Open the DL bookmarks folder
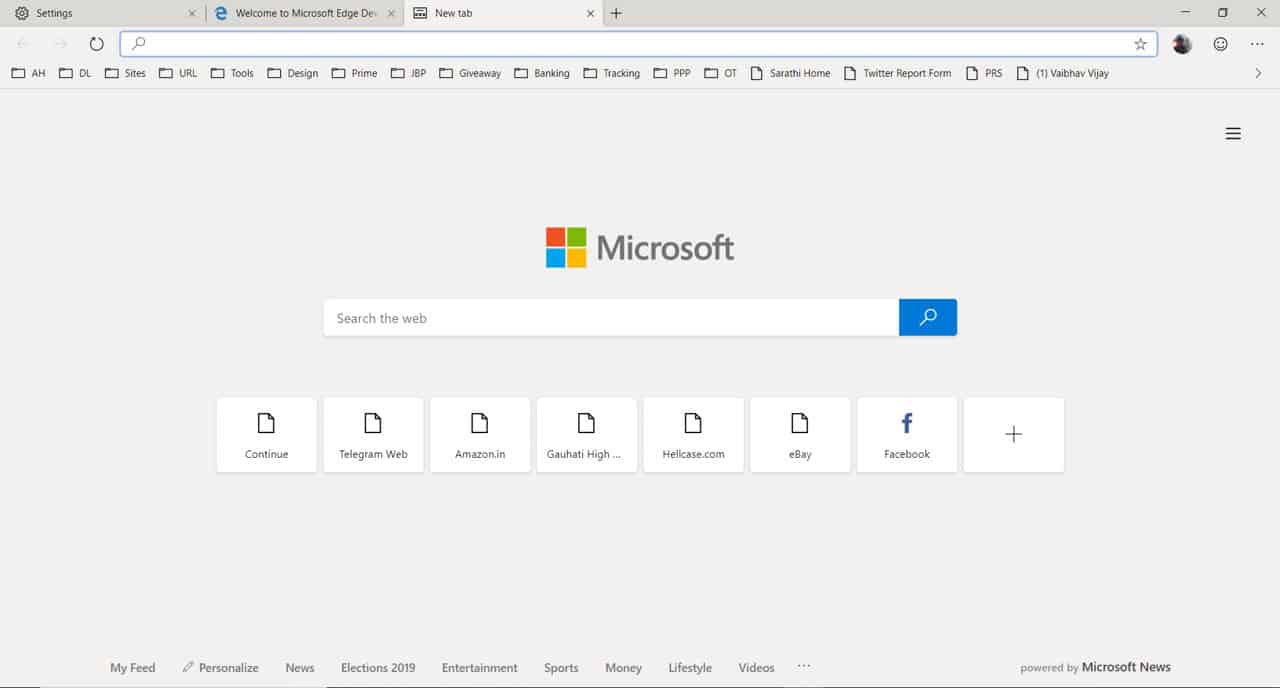This screenshot has width=1280, height=688. click(75, 73)
